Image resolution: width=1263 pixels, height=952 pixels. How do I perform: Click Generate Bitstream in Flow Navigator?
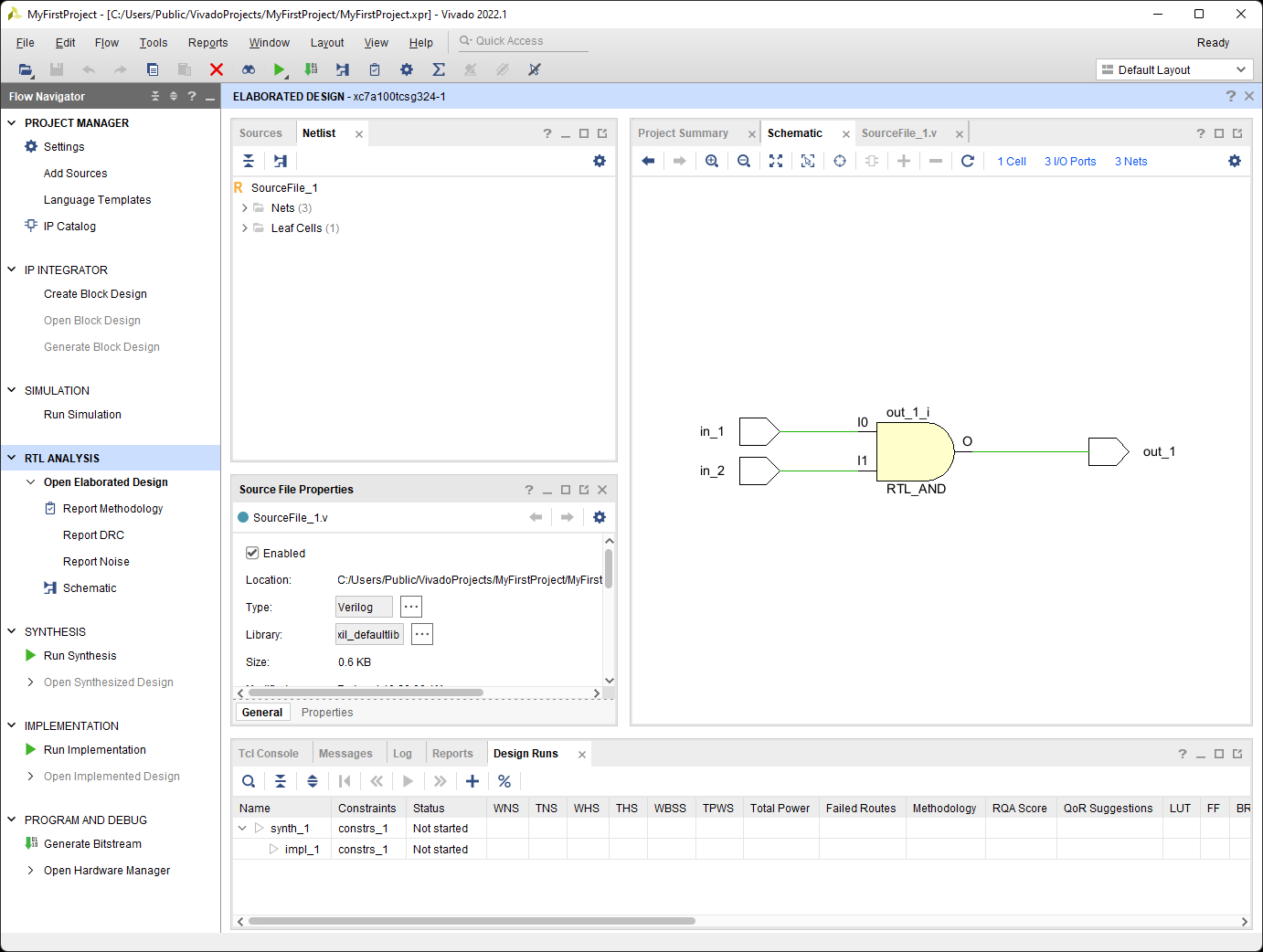(92, 844)
